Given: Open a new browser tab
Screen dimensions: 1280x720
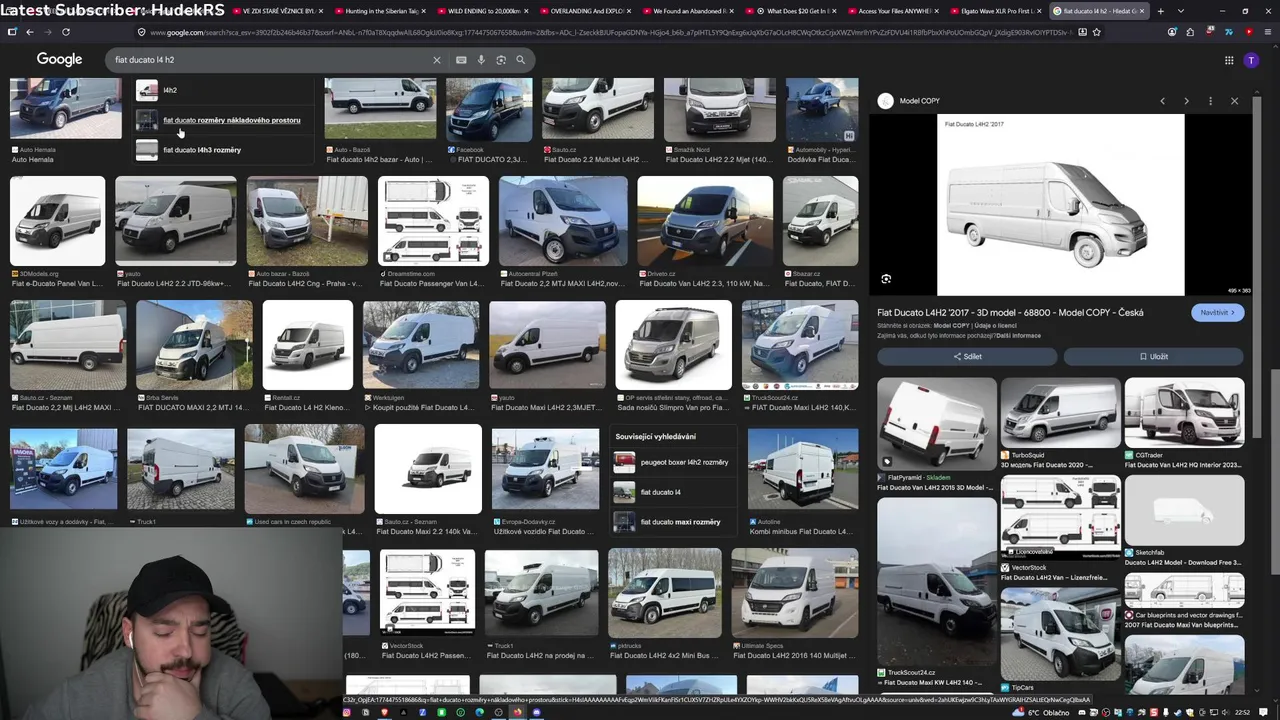Looking at the screenshot, I should pos(1160,11).
